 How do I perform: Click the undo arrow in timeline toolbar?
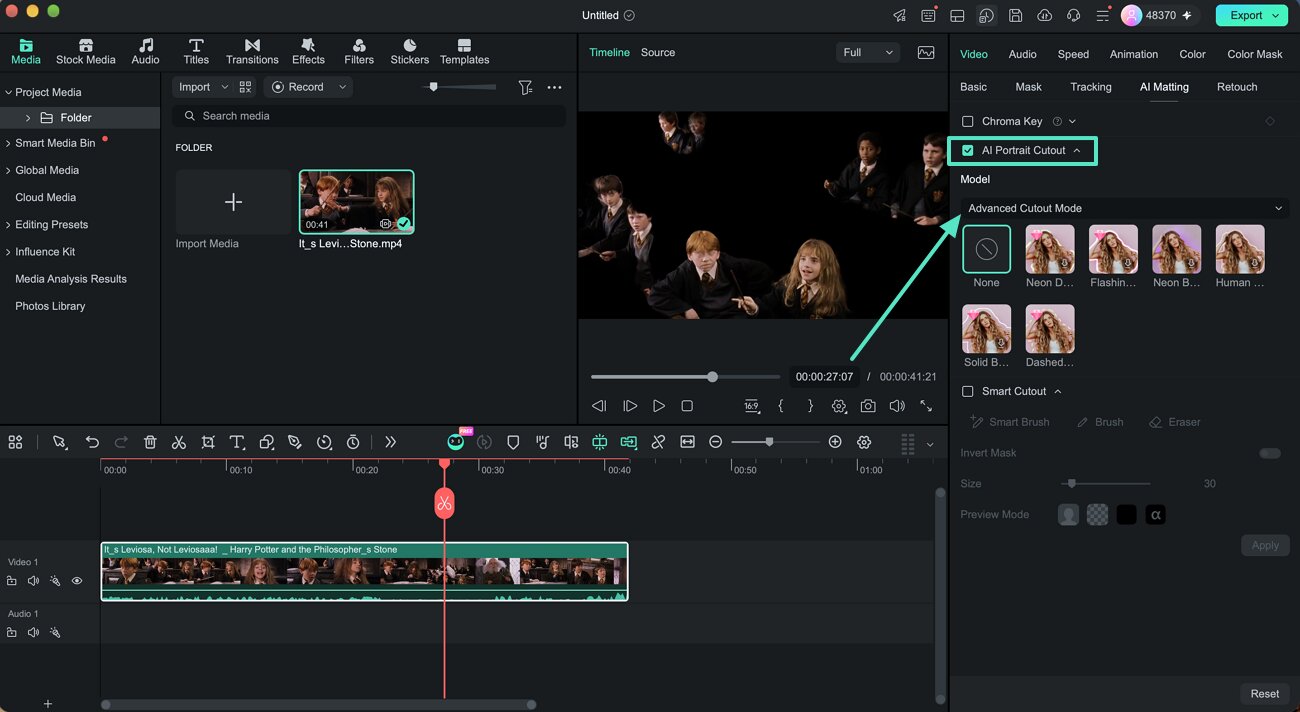[x=92, y=442]
